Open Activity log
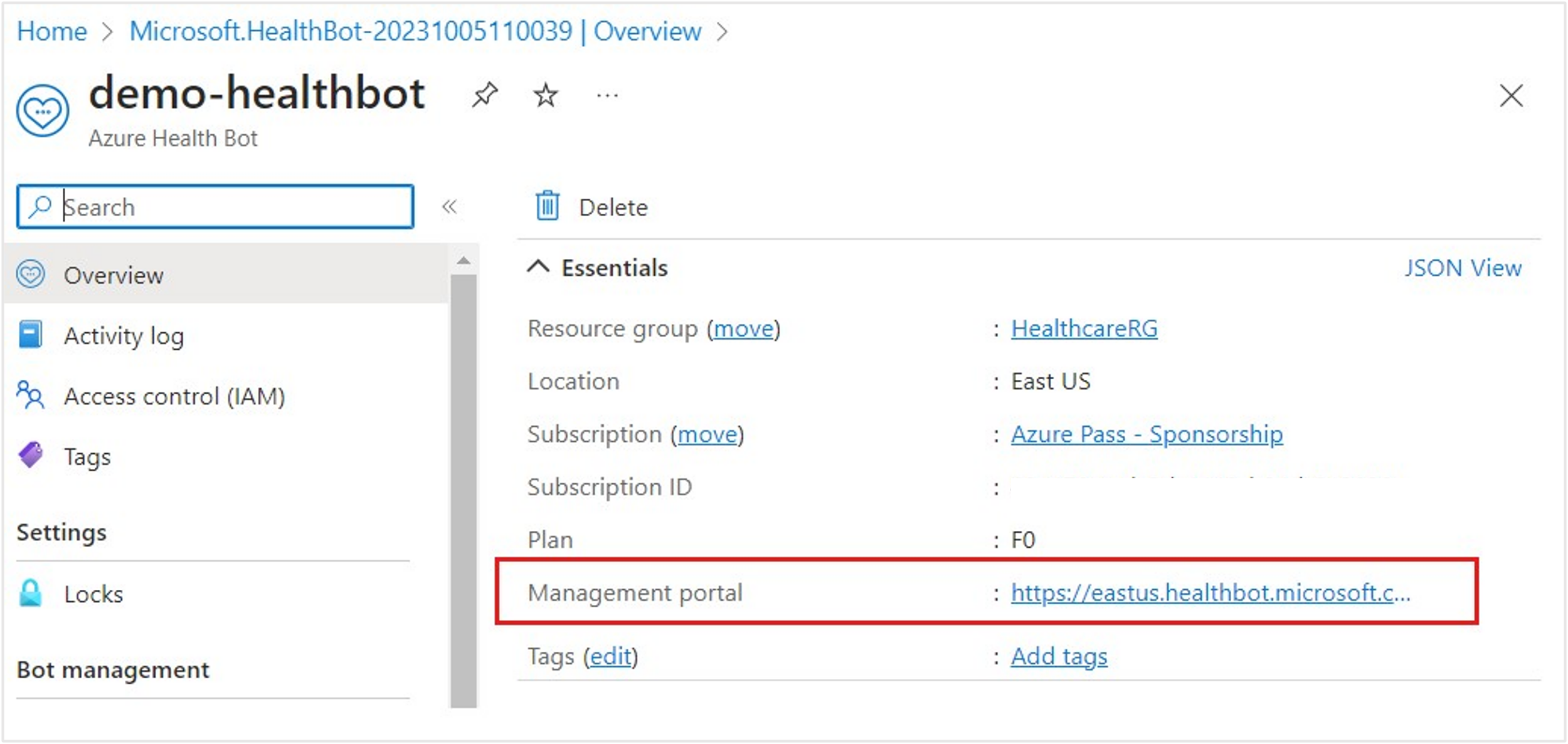 tap(123, 336)
